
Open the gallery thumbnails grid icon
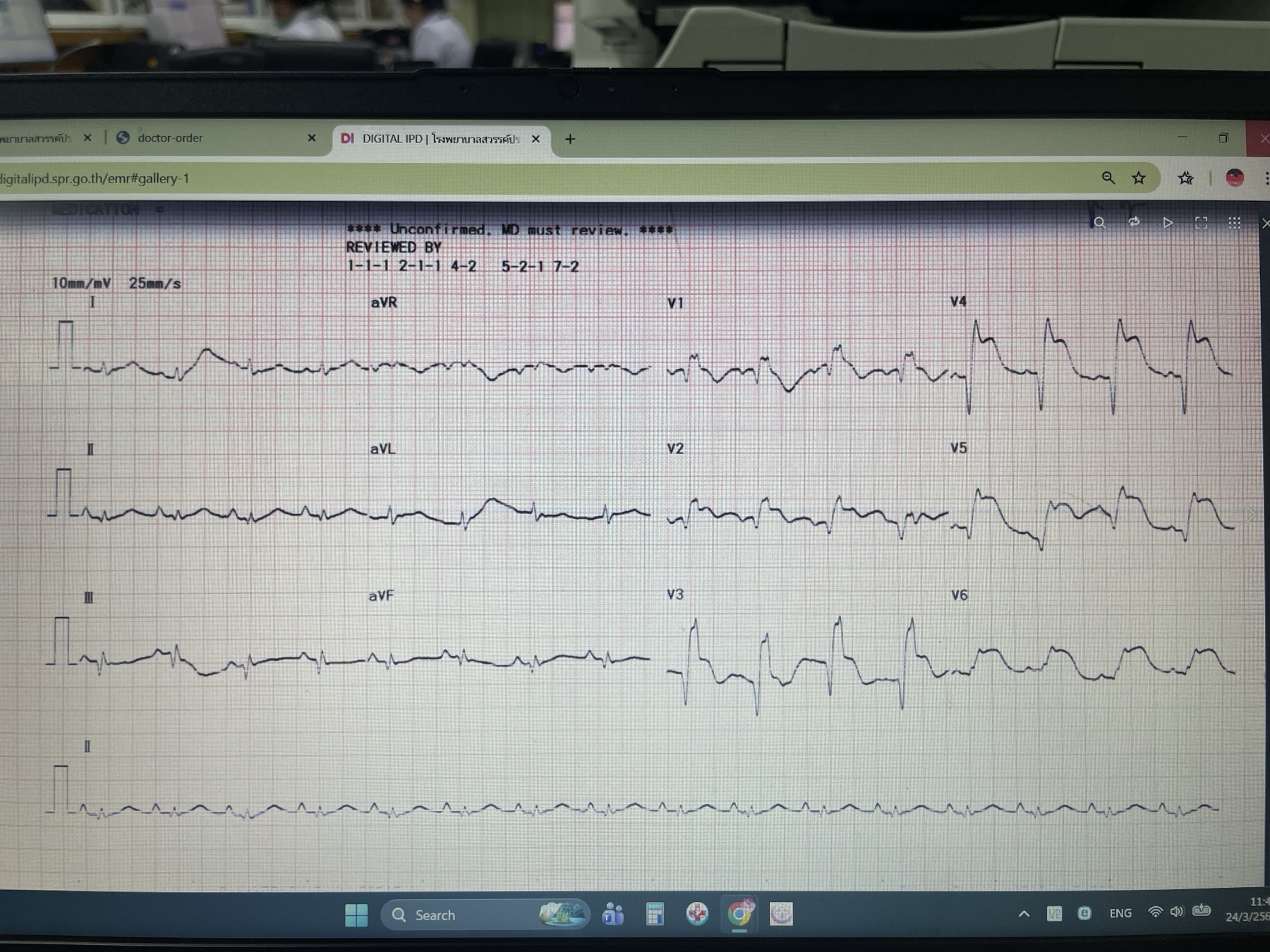pyautogui.click(x=1234, y=223)
